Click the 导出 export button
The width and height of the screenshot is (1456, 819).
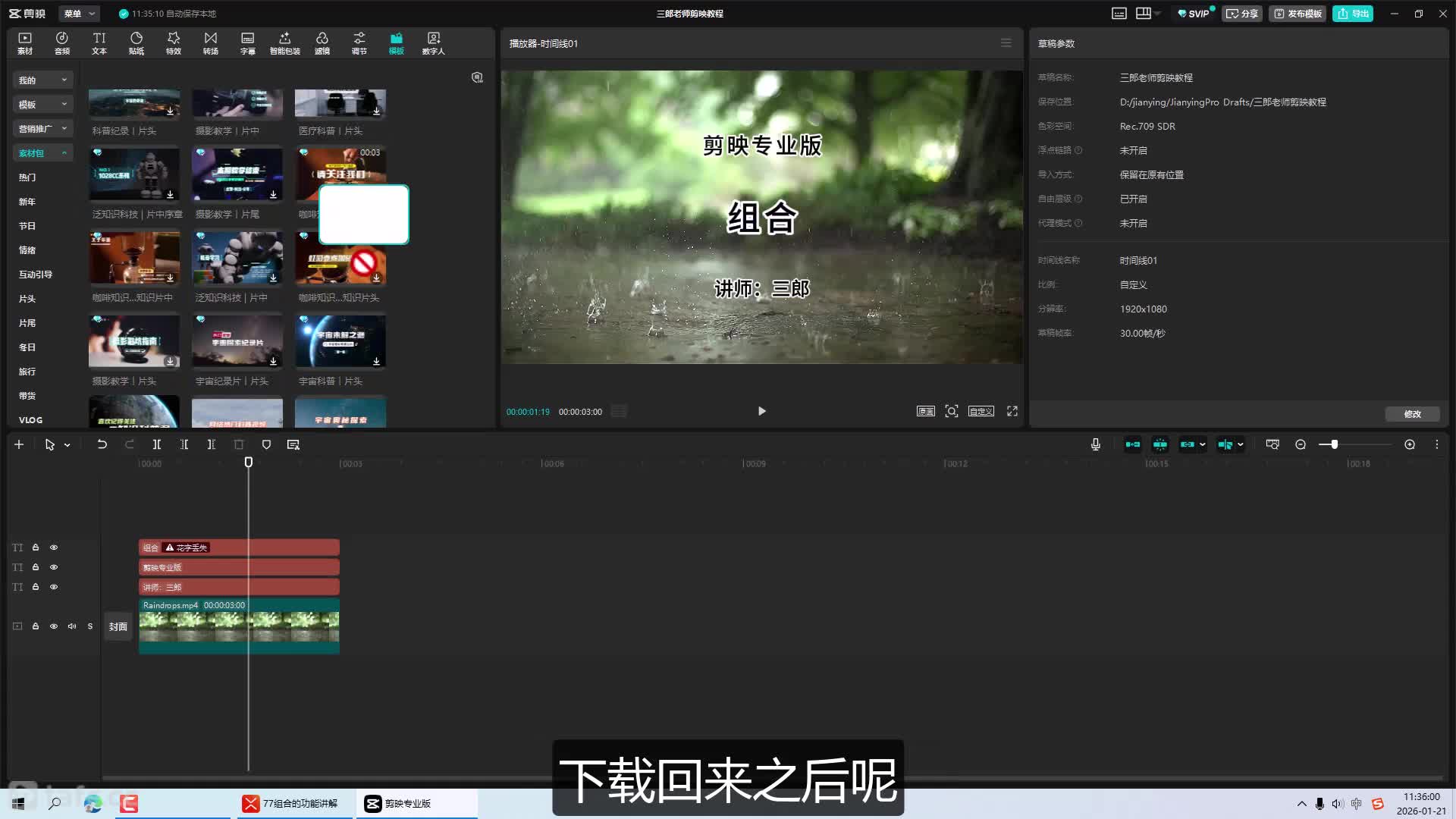pos(1353,14)
